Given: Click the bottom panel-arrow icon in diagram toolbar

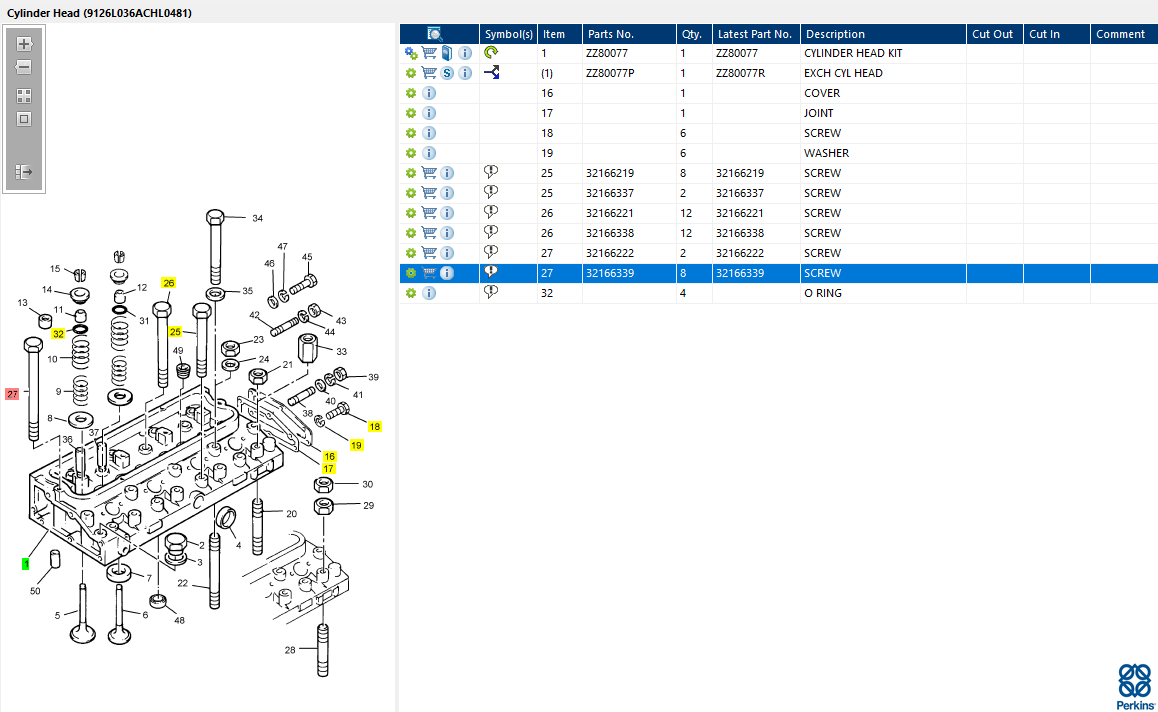Looking at the screenshot, I should pyautogui.click(x=24, y=172).
